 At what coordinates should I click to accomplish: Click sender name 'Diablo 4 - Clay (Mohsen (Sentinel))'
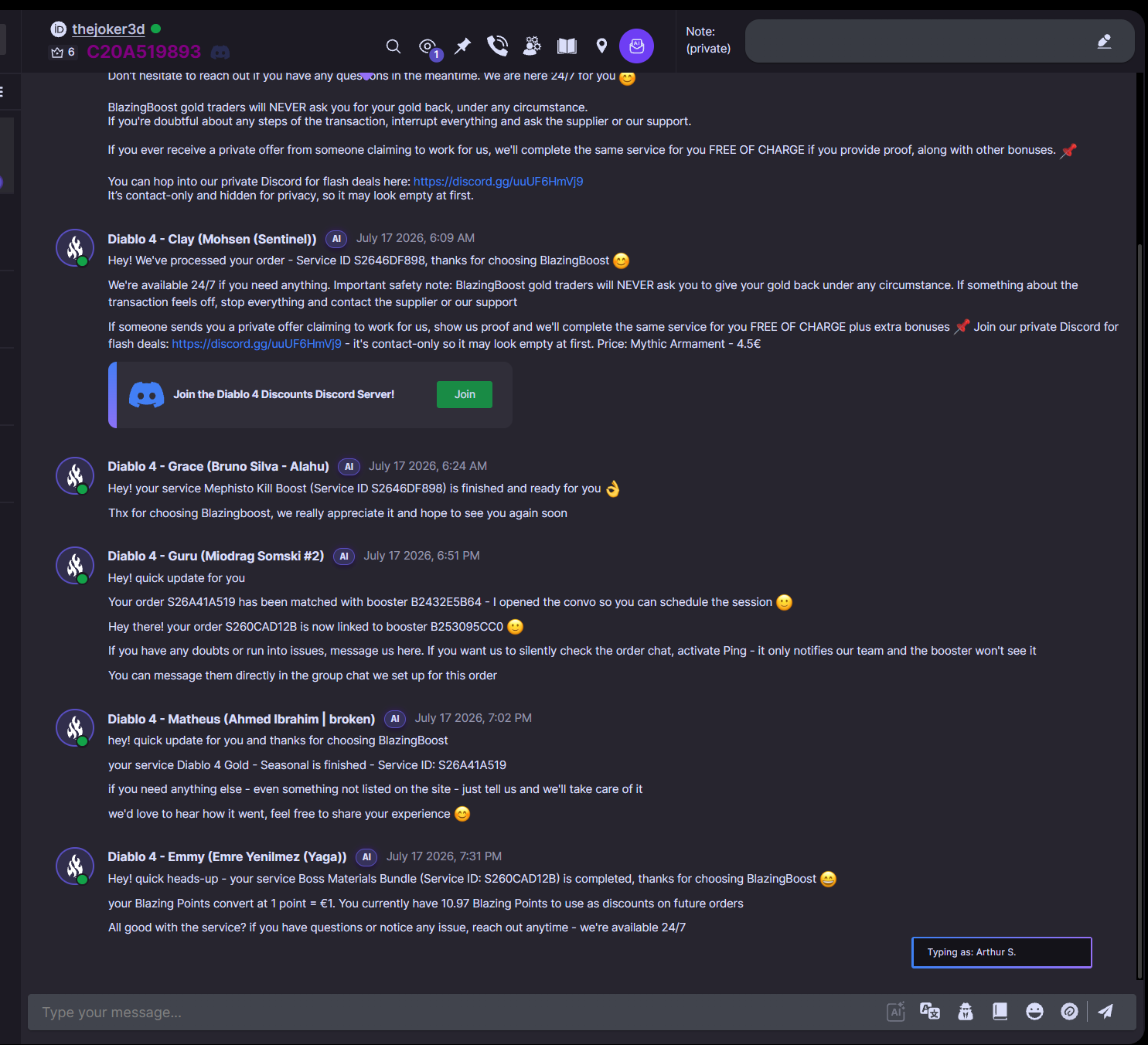pos(212,239)
